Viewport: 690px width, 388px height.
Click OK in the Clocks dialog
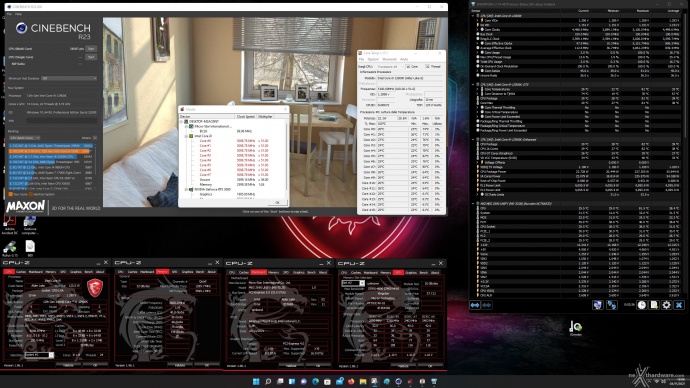pyautogui.click(x=277, y=202)
